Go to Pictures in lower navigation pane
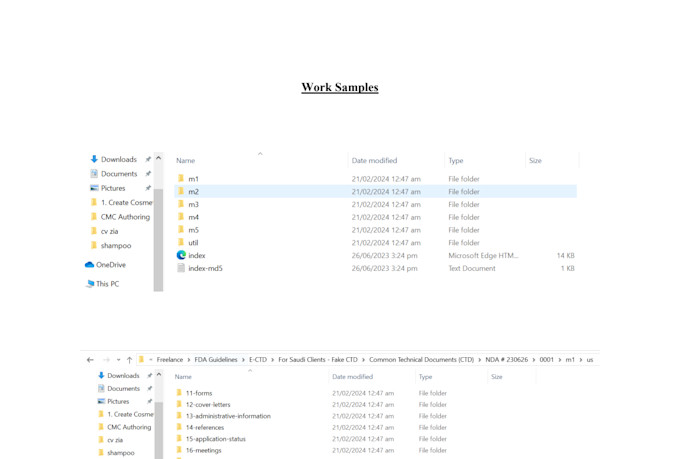Viewport: 680px width, 459px height. 118,401
